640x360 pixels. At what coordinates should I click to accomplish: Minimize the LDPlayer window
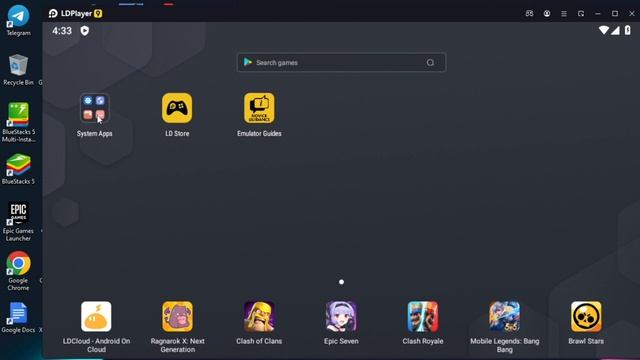click(598, 13)
